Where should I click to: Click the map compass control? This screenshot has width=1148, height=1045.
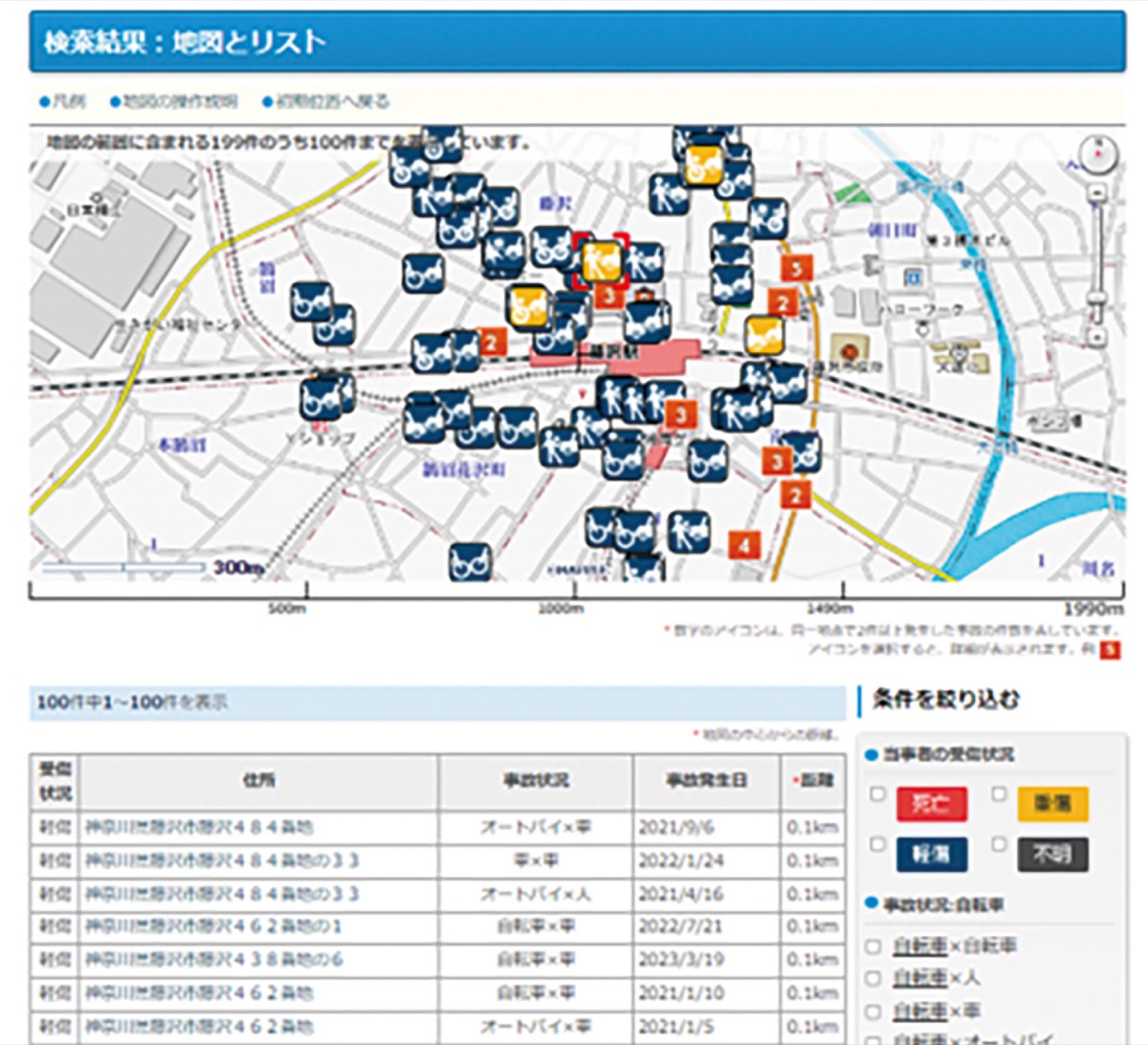[1097, 153]
